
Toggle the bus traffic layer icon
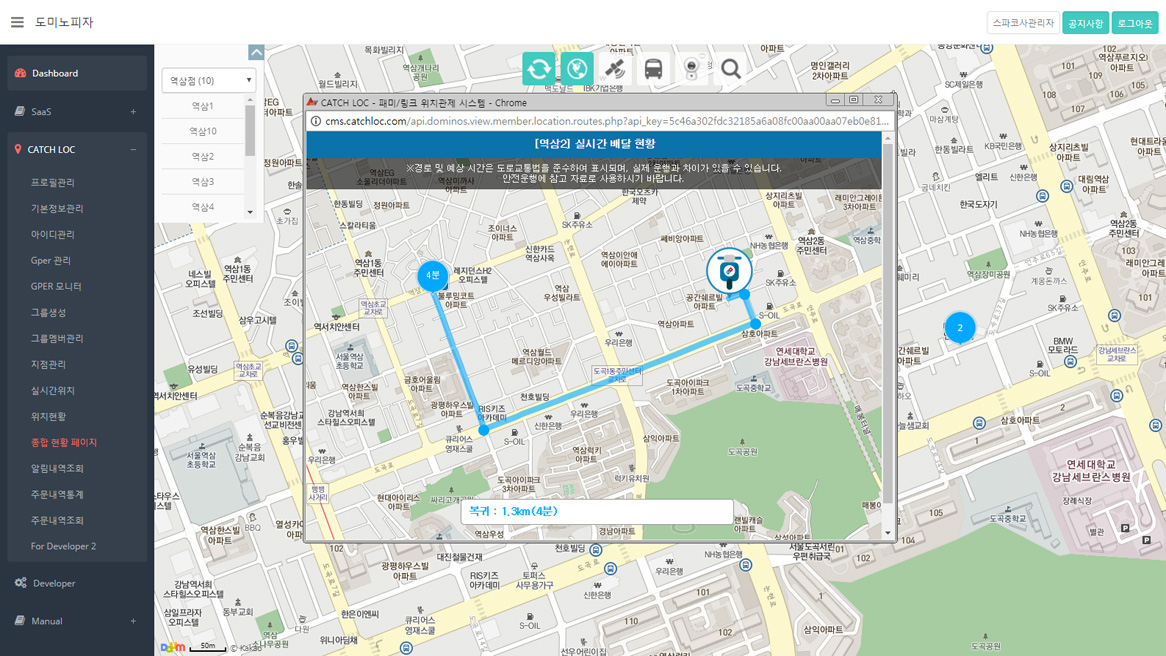click(x=653, y=69)
